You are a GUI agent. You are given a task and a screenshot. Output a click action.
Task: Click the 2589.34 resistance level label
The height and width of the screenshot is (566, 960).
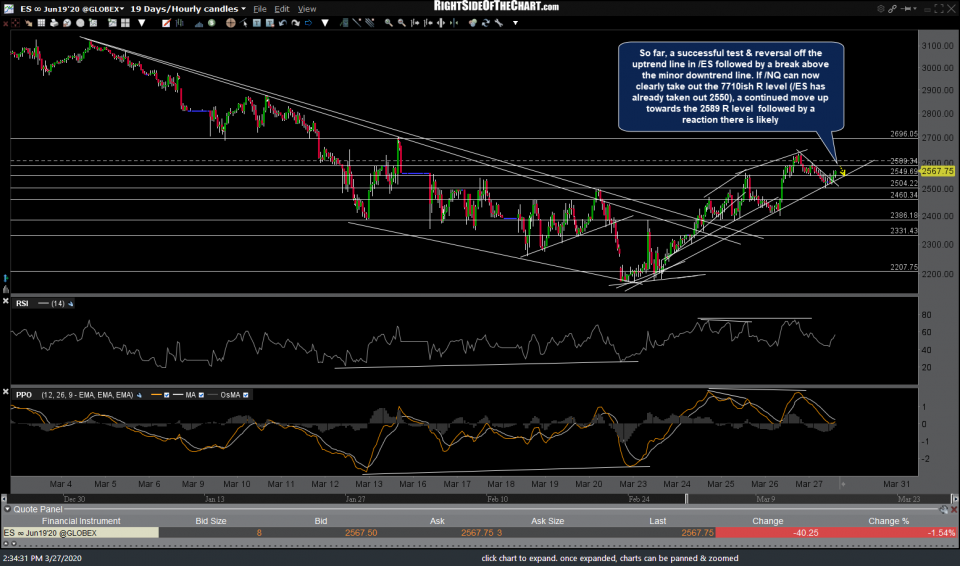tap(904, 161)
